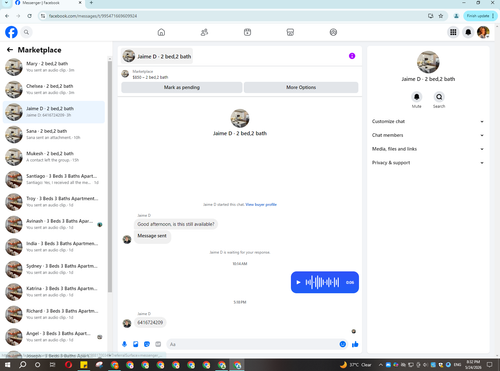Click the browser address bar URL

click(93, 16)
